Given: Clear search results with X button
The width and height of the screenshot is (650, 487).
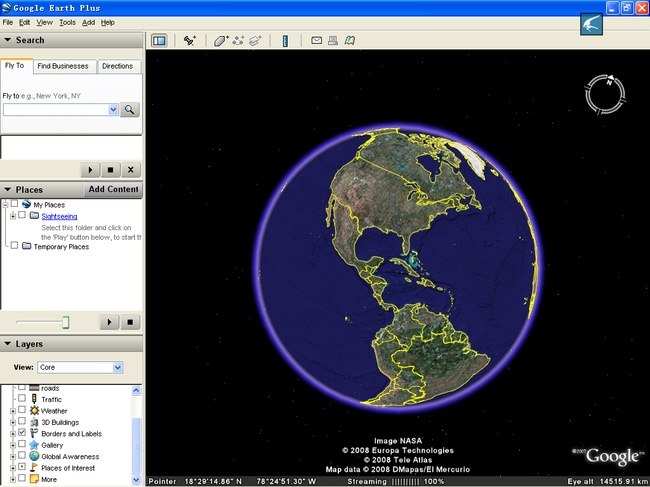Looking at the screenshot, I should tap(131, 170).
